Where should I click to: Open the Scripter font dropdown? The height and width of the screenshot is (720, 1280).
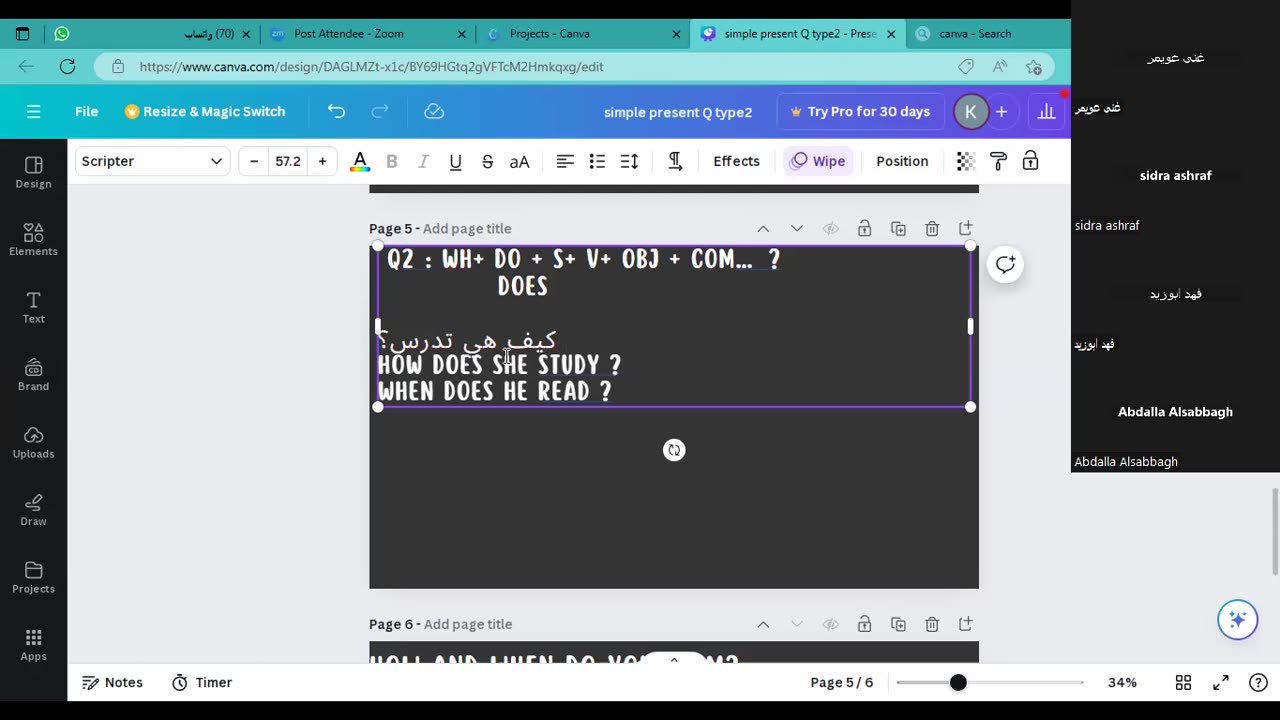pos(152,161)
